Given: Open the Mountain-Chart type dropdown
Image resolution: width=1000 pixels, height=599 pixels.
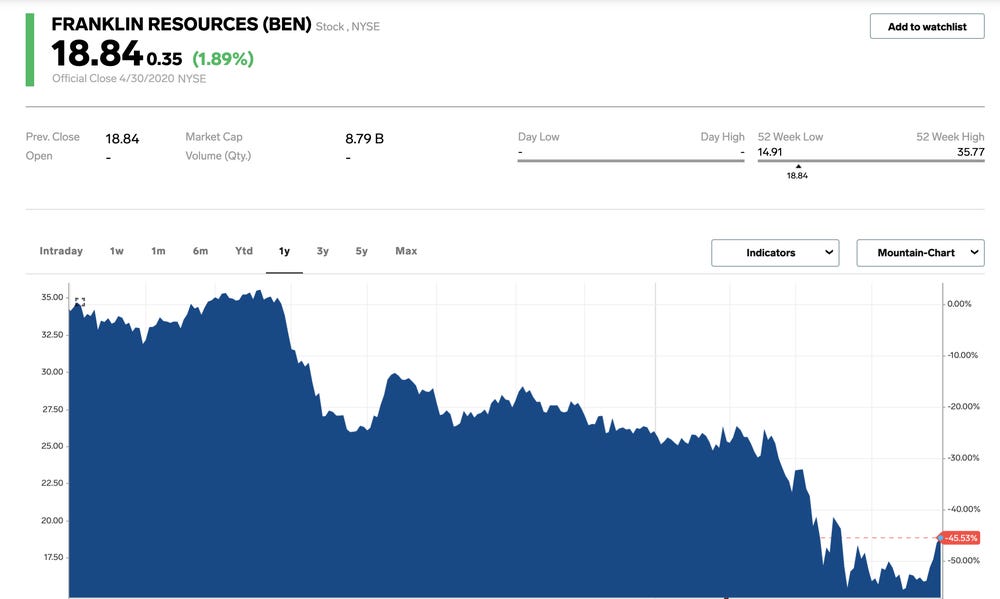Looking at the screenshot, I should (920, 253).
